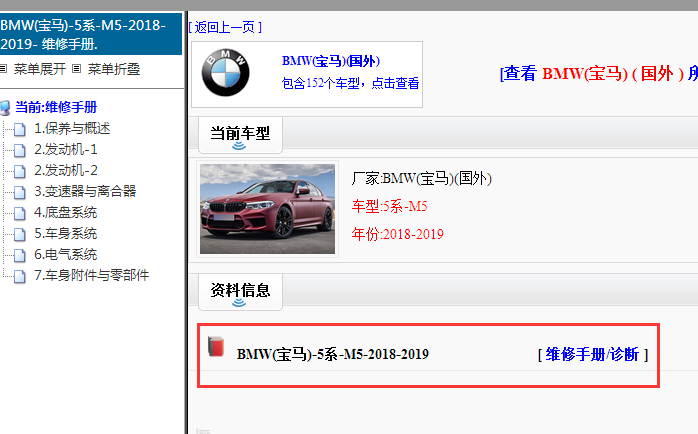698x434 pixels.
Task: Collapse all menus with 菜单折叠
Action: tap(114, 69)
